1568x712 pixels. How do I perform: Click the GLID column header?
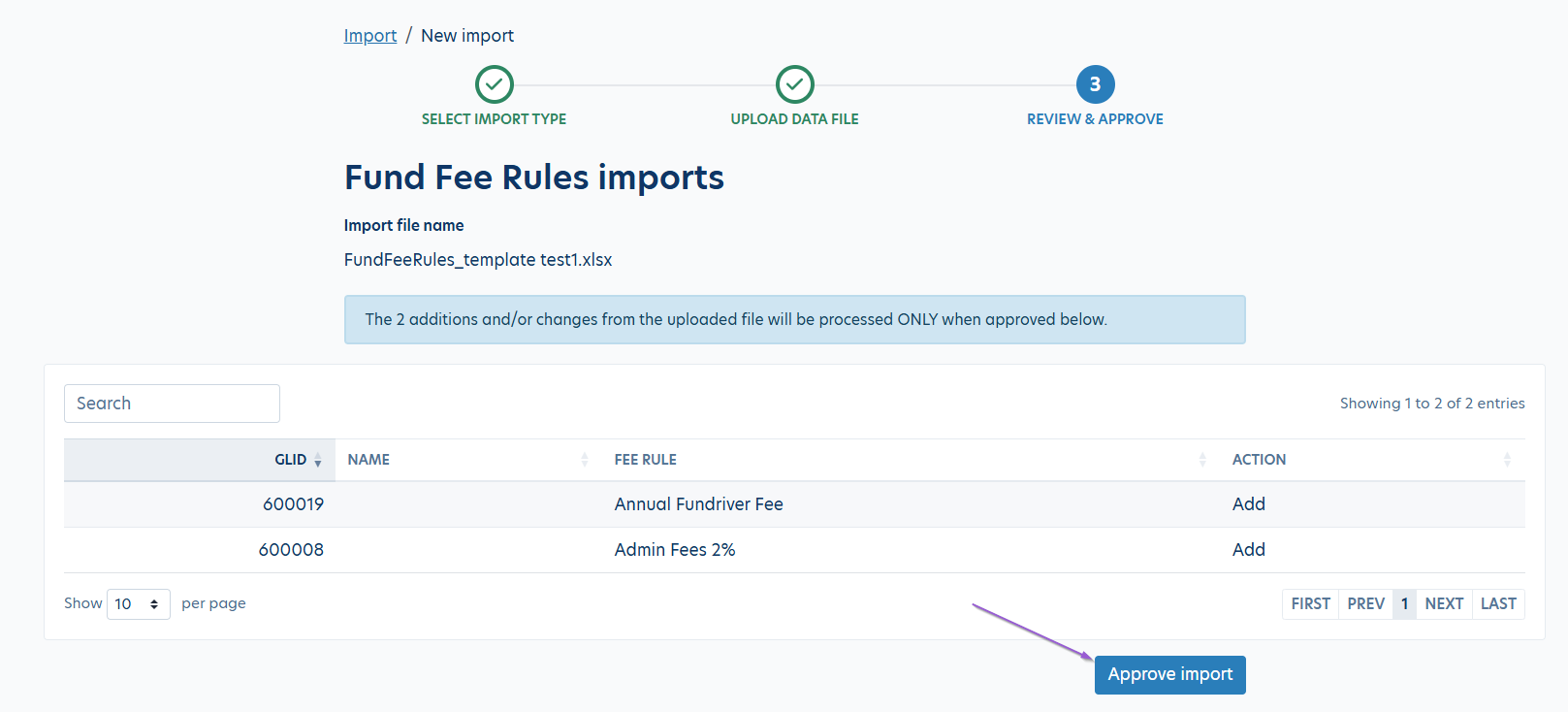tap(290, 460)
